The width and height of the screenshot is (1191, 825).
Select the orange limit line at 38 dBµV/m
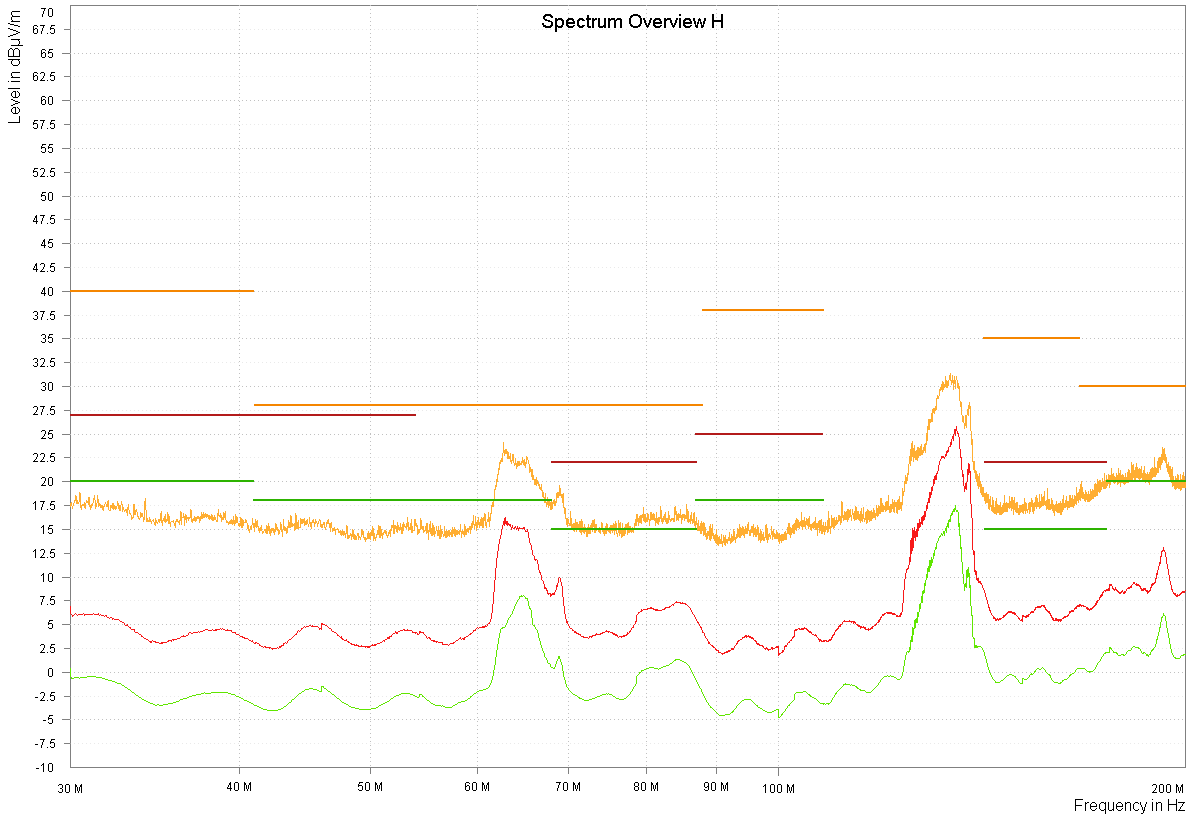point(762,310)
